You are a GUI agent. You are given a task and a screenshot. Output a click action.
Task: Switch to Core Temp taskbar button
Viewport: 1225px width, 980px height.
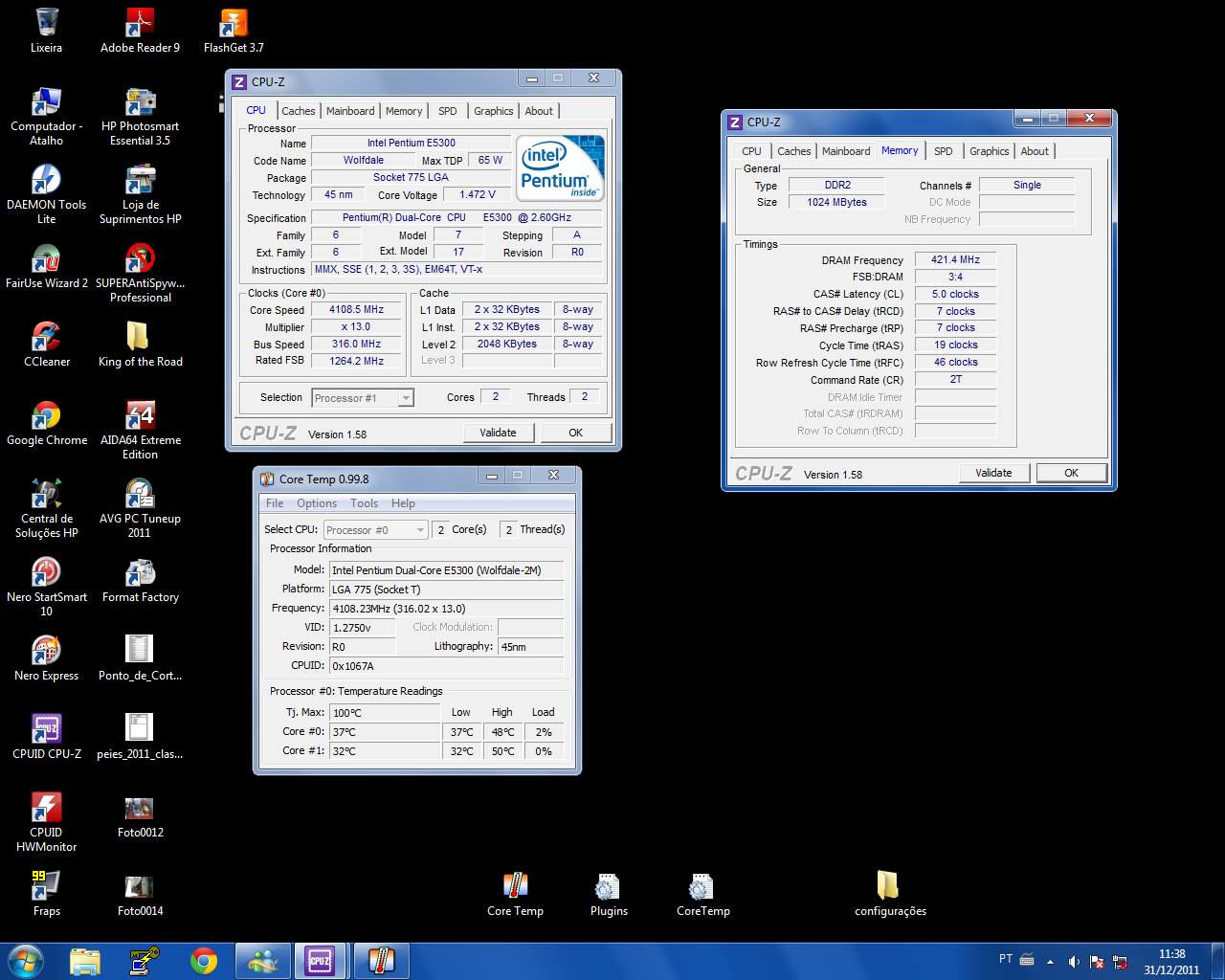pyautogui.click(x=381, y=960)
